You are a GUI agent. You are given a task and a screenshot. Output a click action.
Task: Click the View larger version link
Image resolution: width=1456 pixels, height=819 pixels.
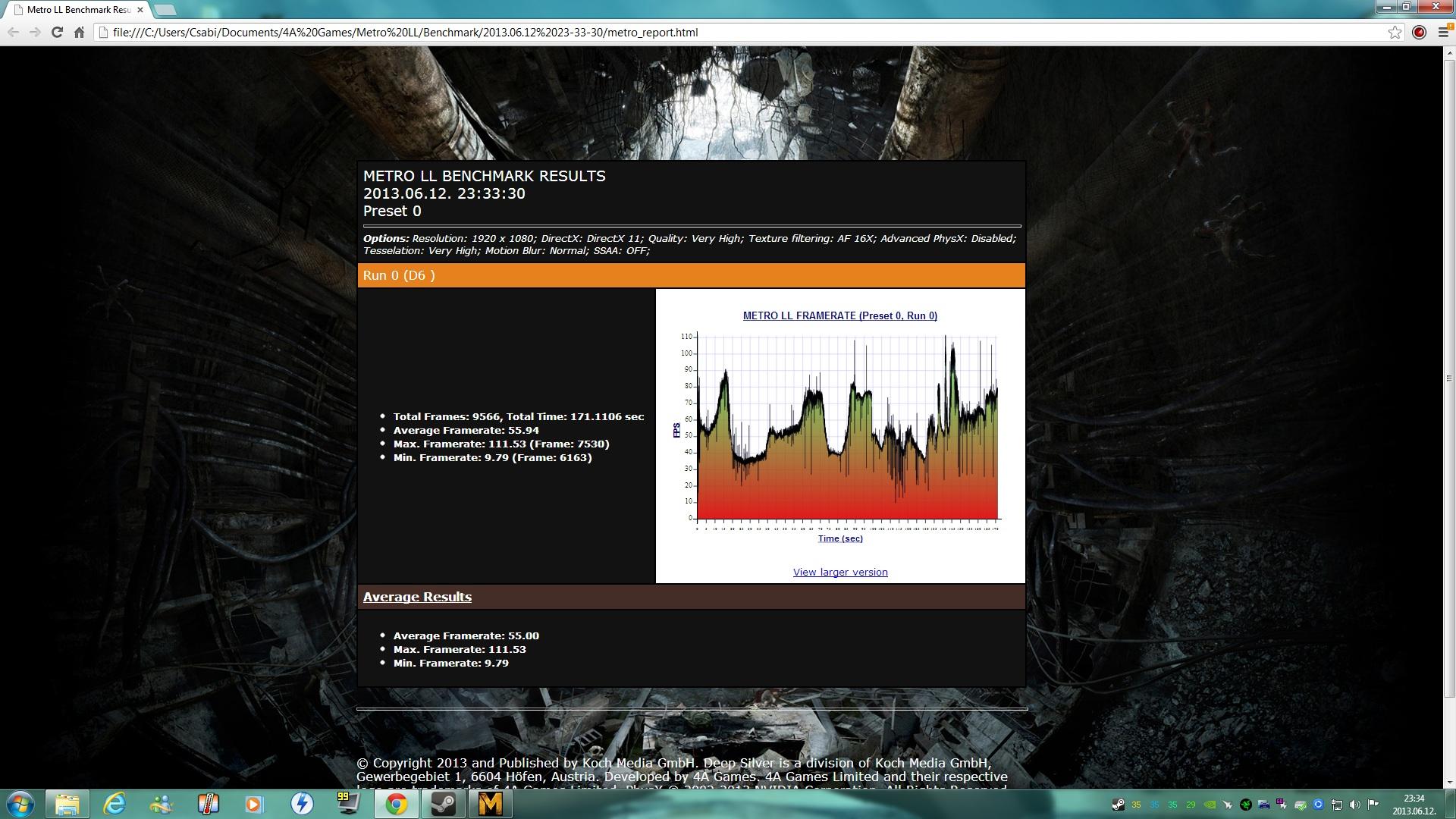pos(839,572)
